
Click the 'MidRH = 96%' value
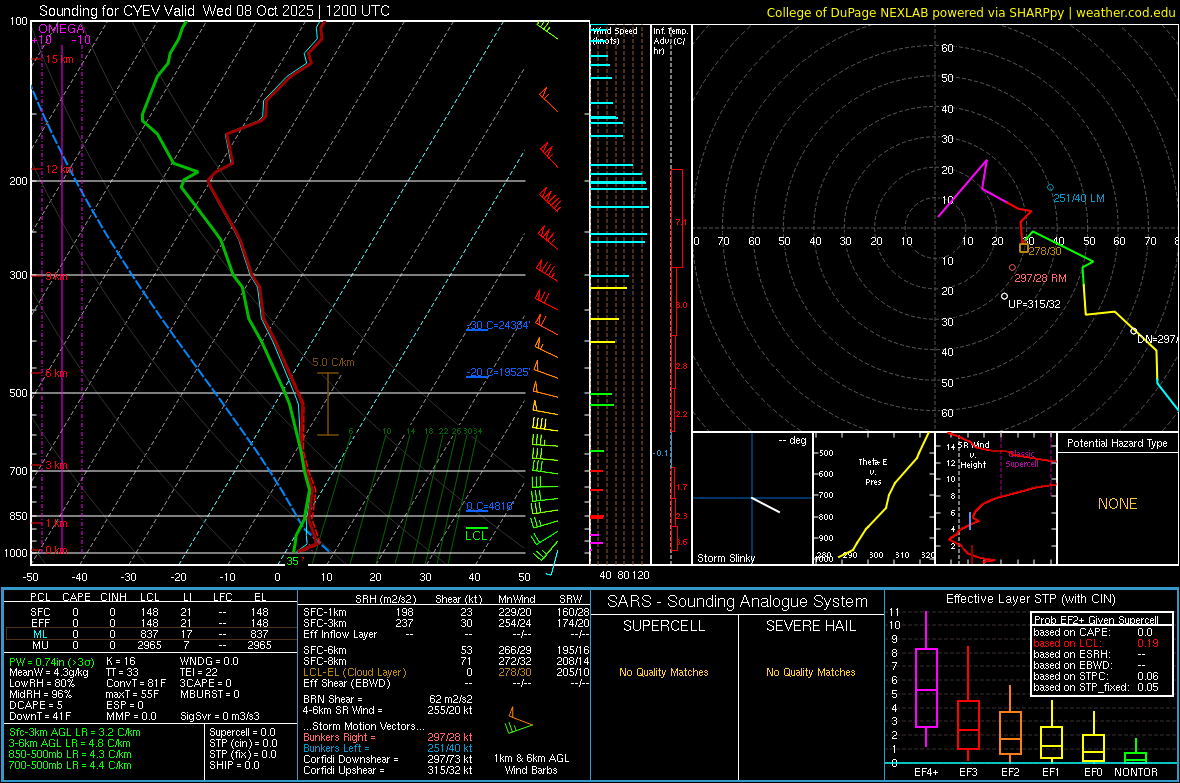pyautogui.click(x=40, y=694)
